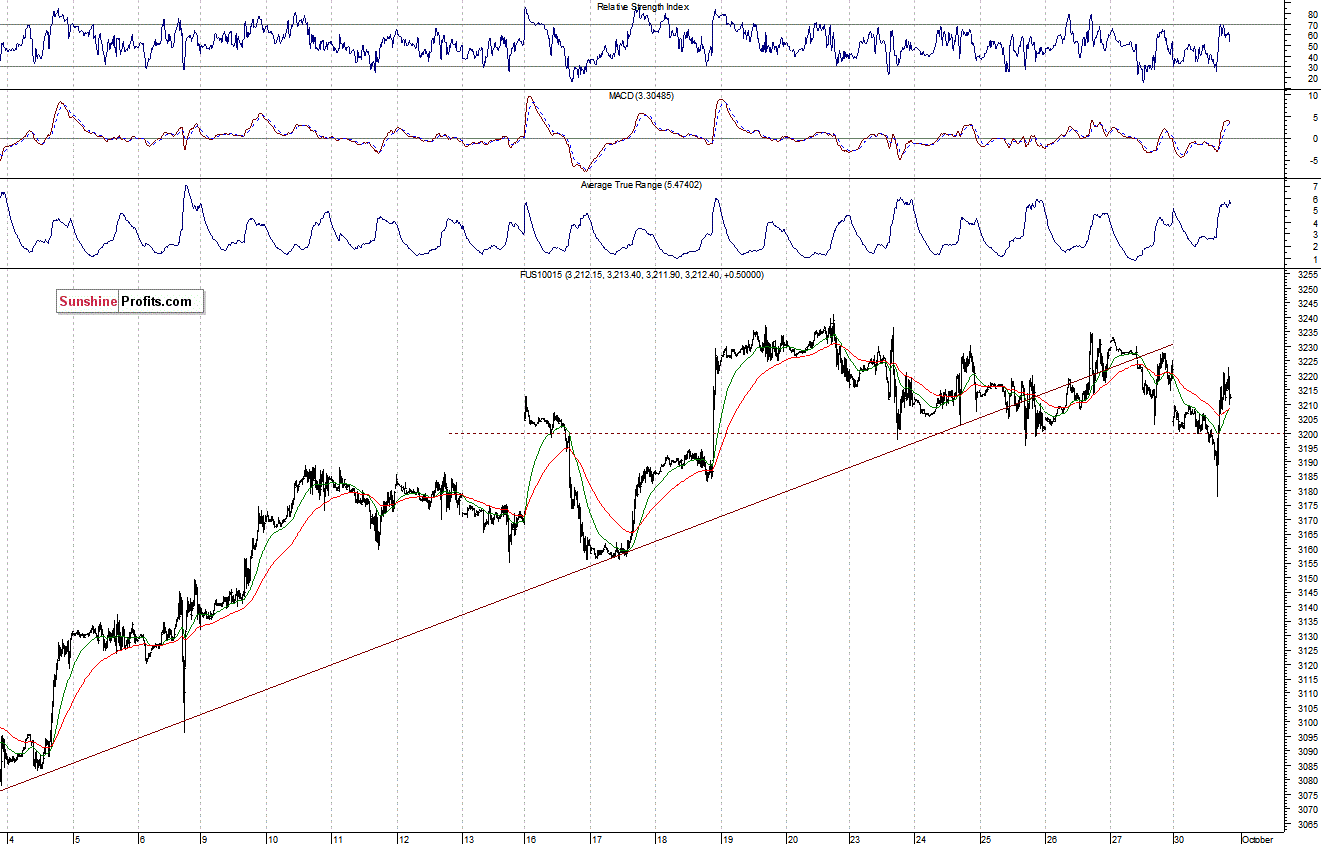
Task: Click Average True Range scale value 7
Action: [1313, 188]
